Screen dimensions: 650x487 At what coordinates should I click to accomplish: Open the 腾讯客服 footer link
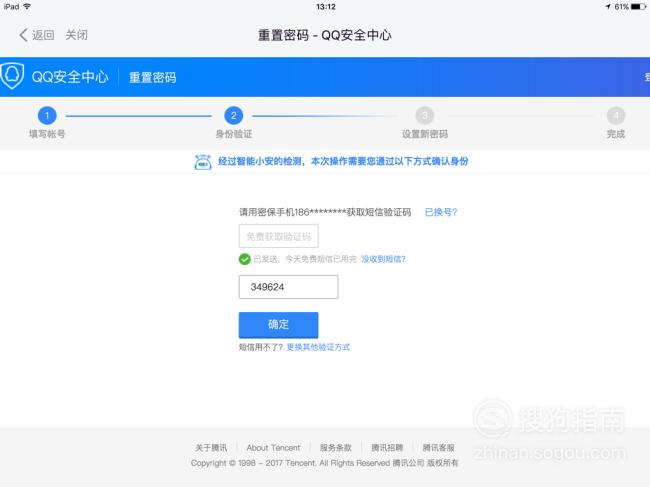tap(439, 448)
